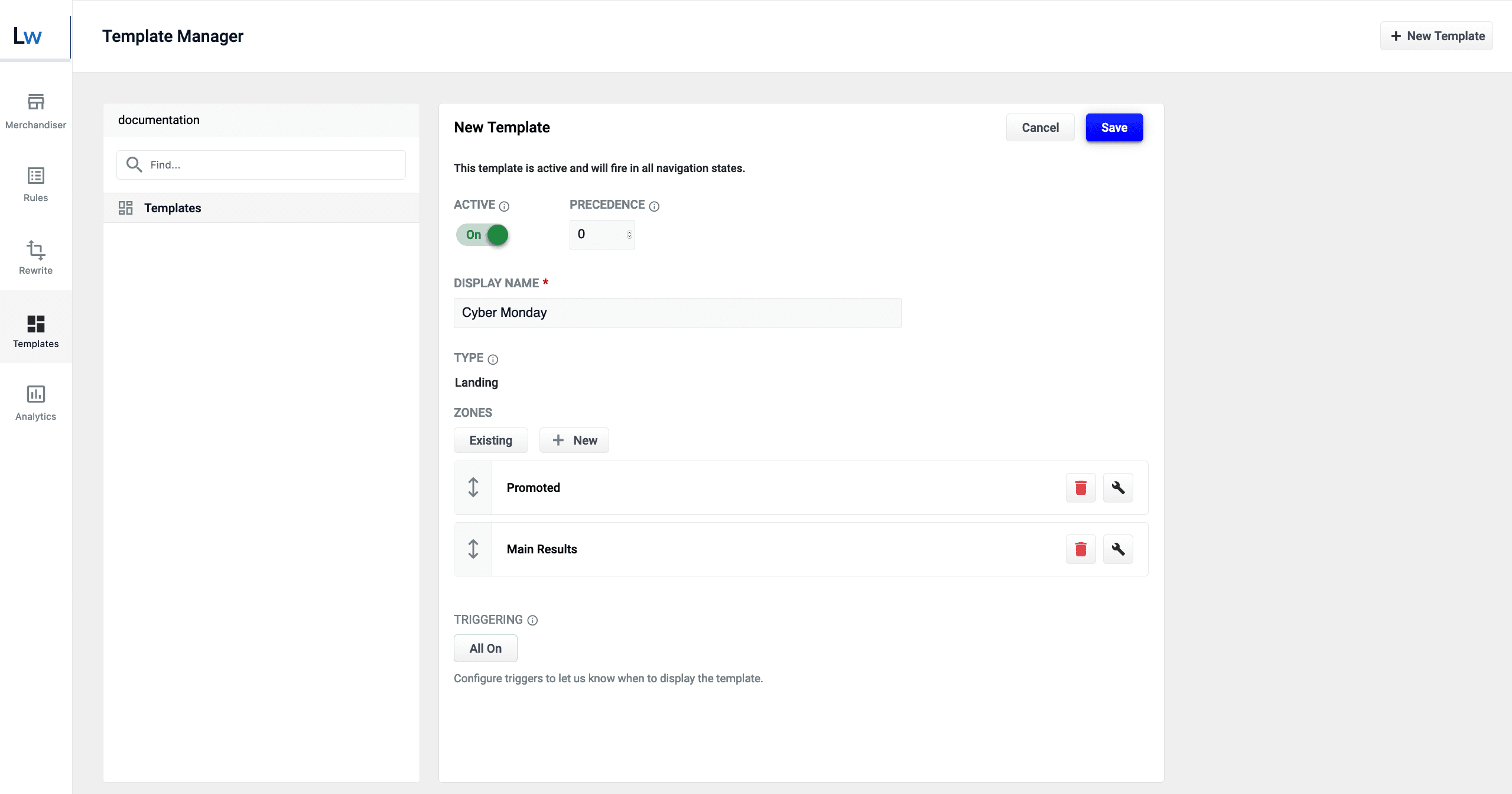
Task: Click the Display Name field
Action: [677, 313]
